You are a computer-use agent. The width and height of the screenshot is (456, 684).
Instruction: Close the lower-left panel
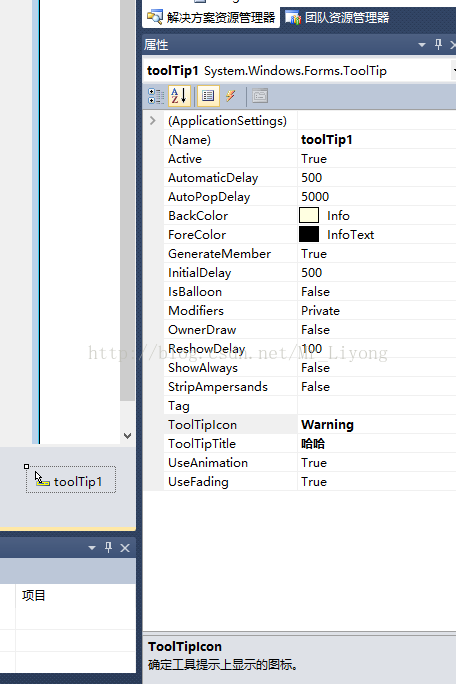[x=125, y=548]
